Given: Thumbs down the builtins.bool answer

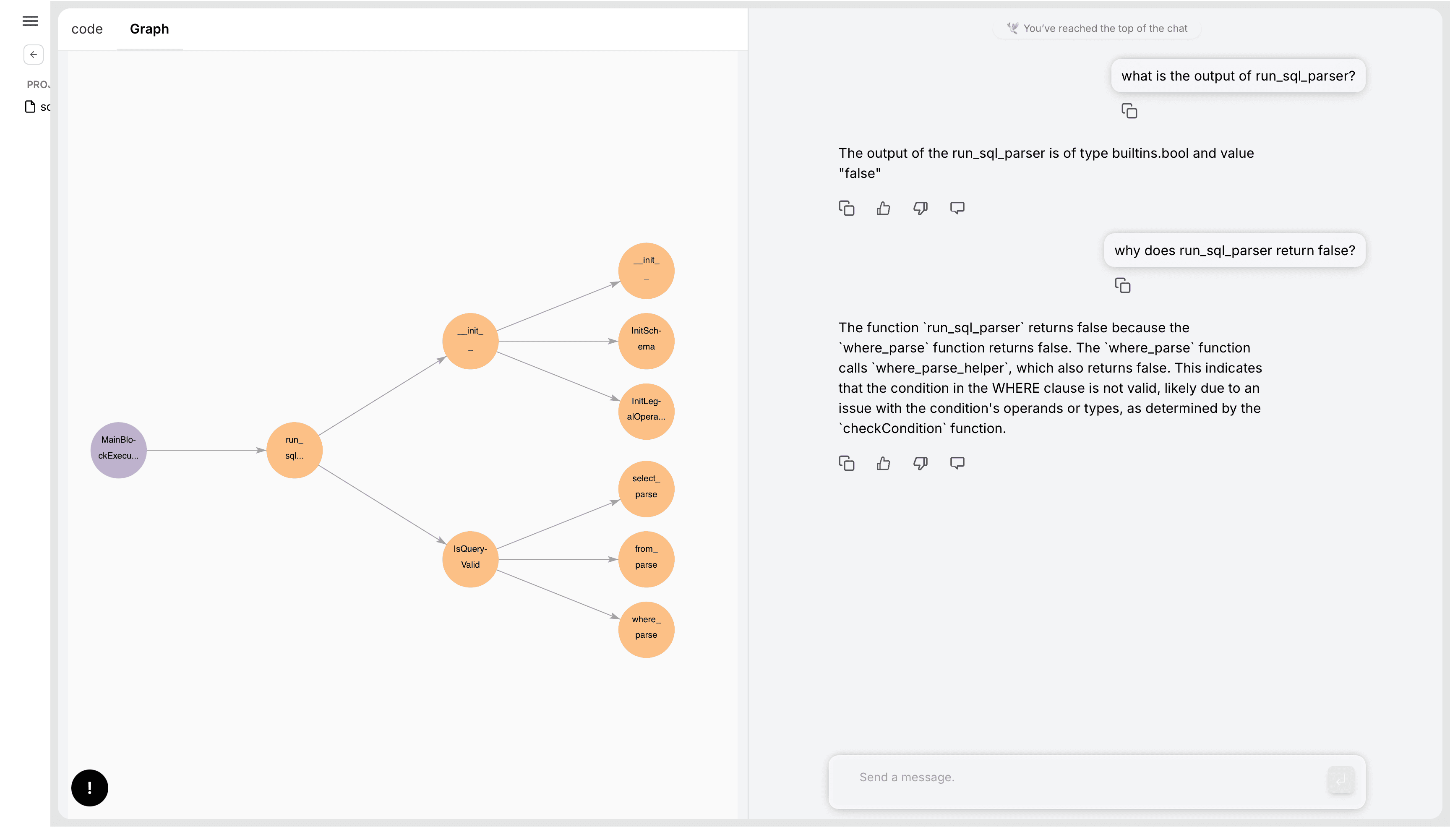Looking at the screenshot, I should tap(920, 208).
